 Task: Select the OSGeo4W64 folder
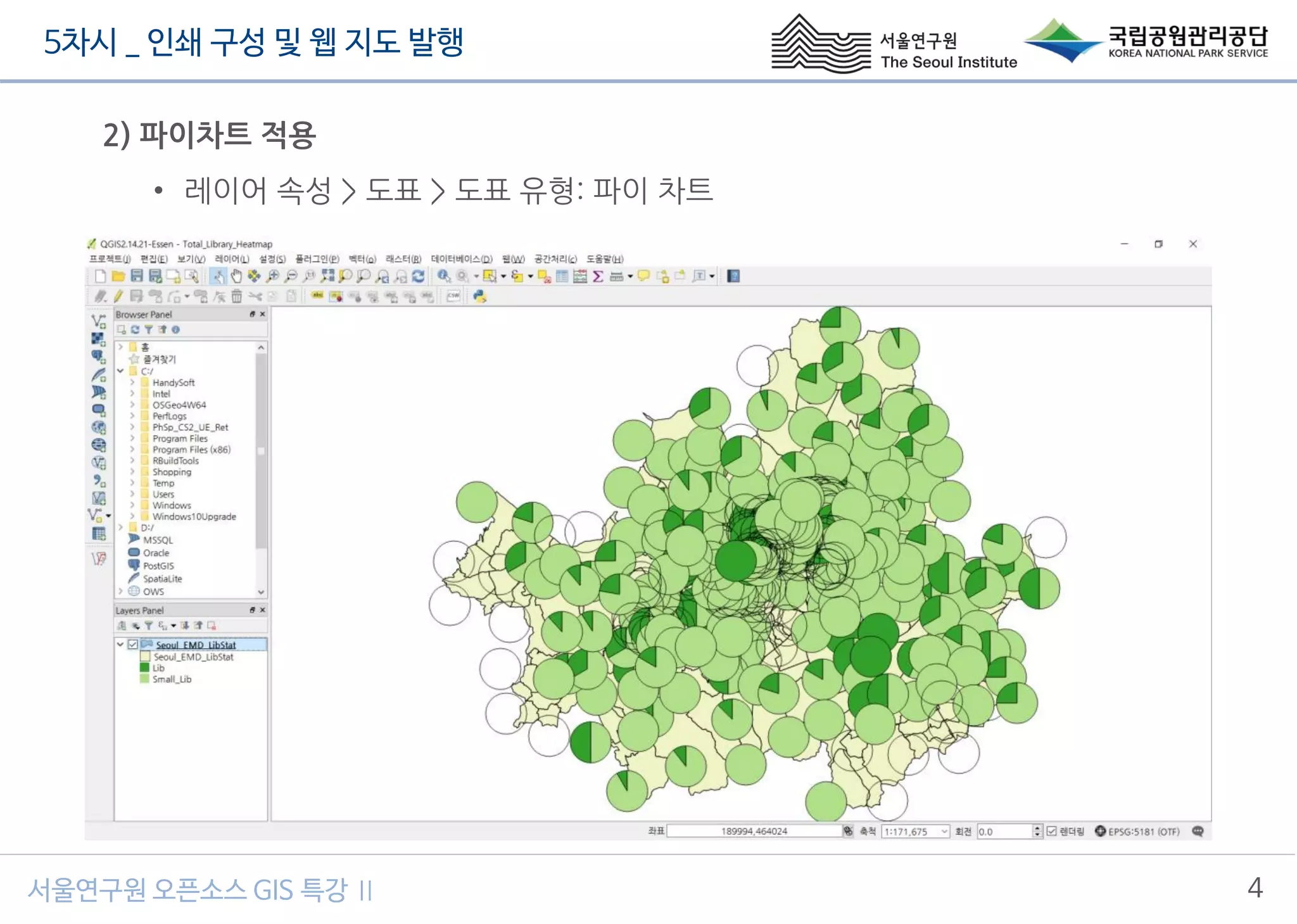pyautogui.click(x=179, y=405)
